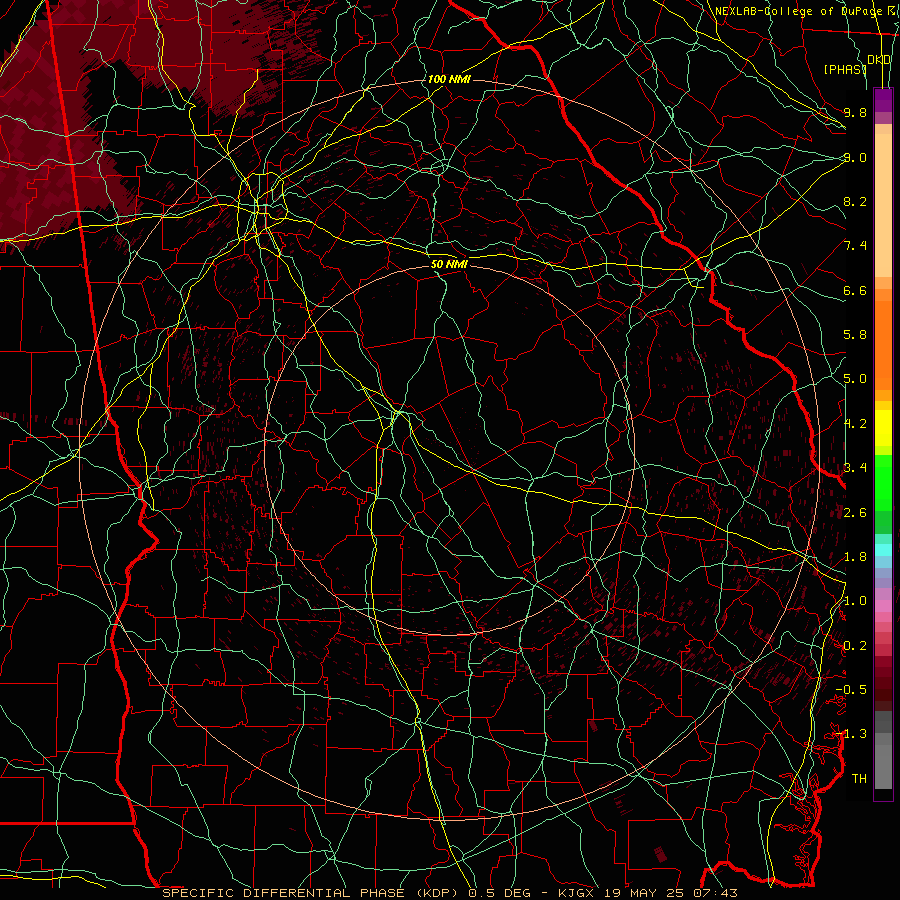The image size is (900, 900).
Task: Click the 1.8 scale label
Action: coord(855,557)
